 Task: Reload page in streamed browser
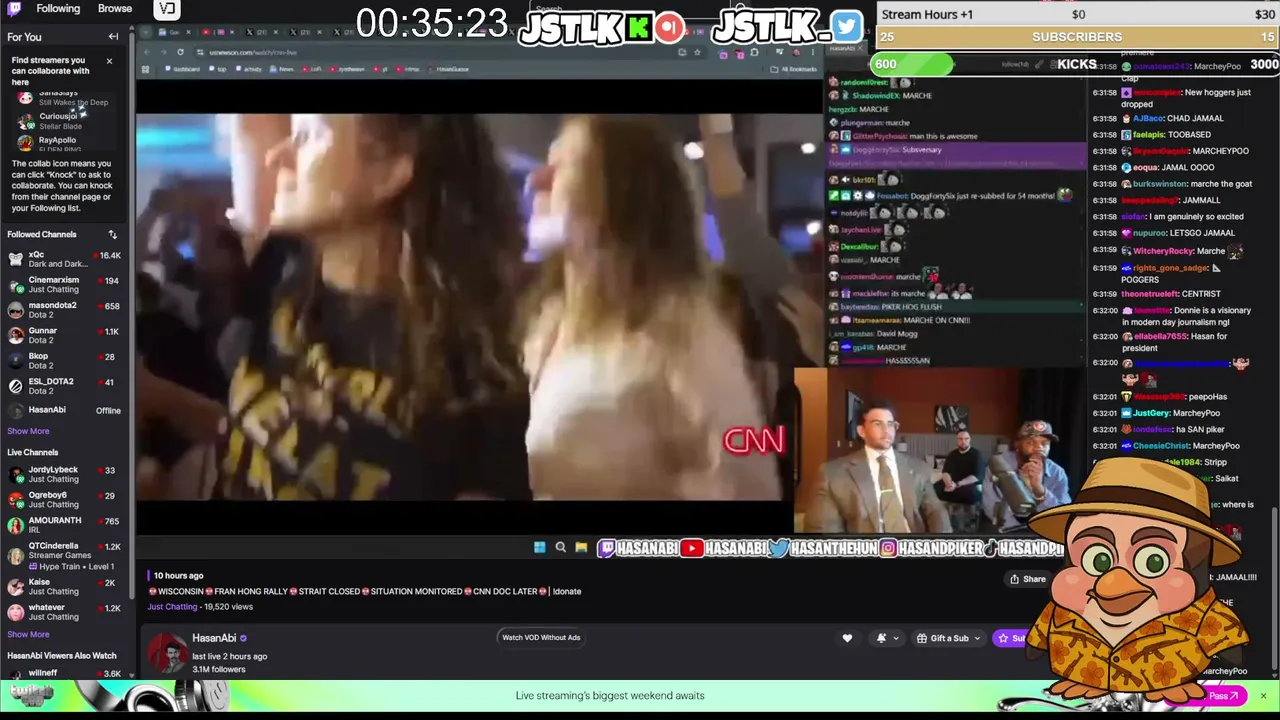point(180,52)
